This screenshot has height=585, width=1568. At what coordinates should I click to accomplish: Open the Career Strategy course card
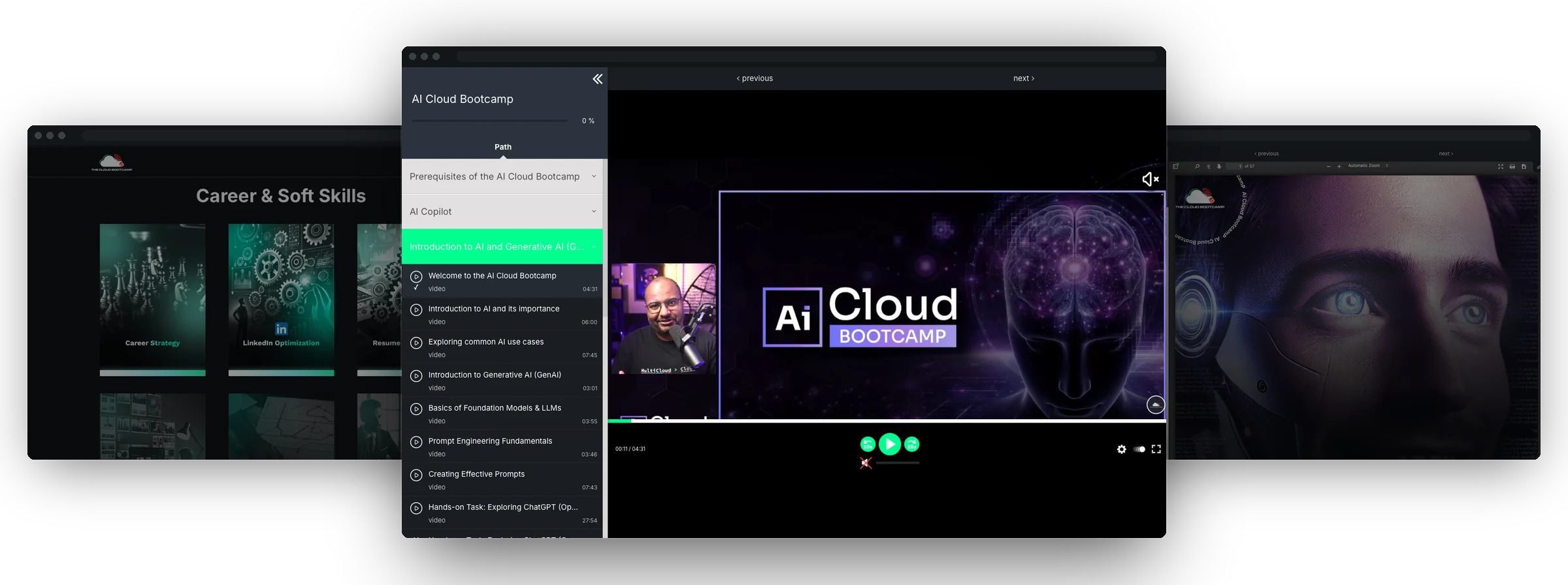[x=152, y=300]
